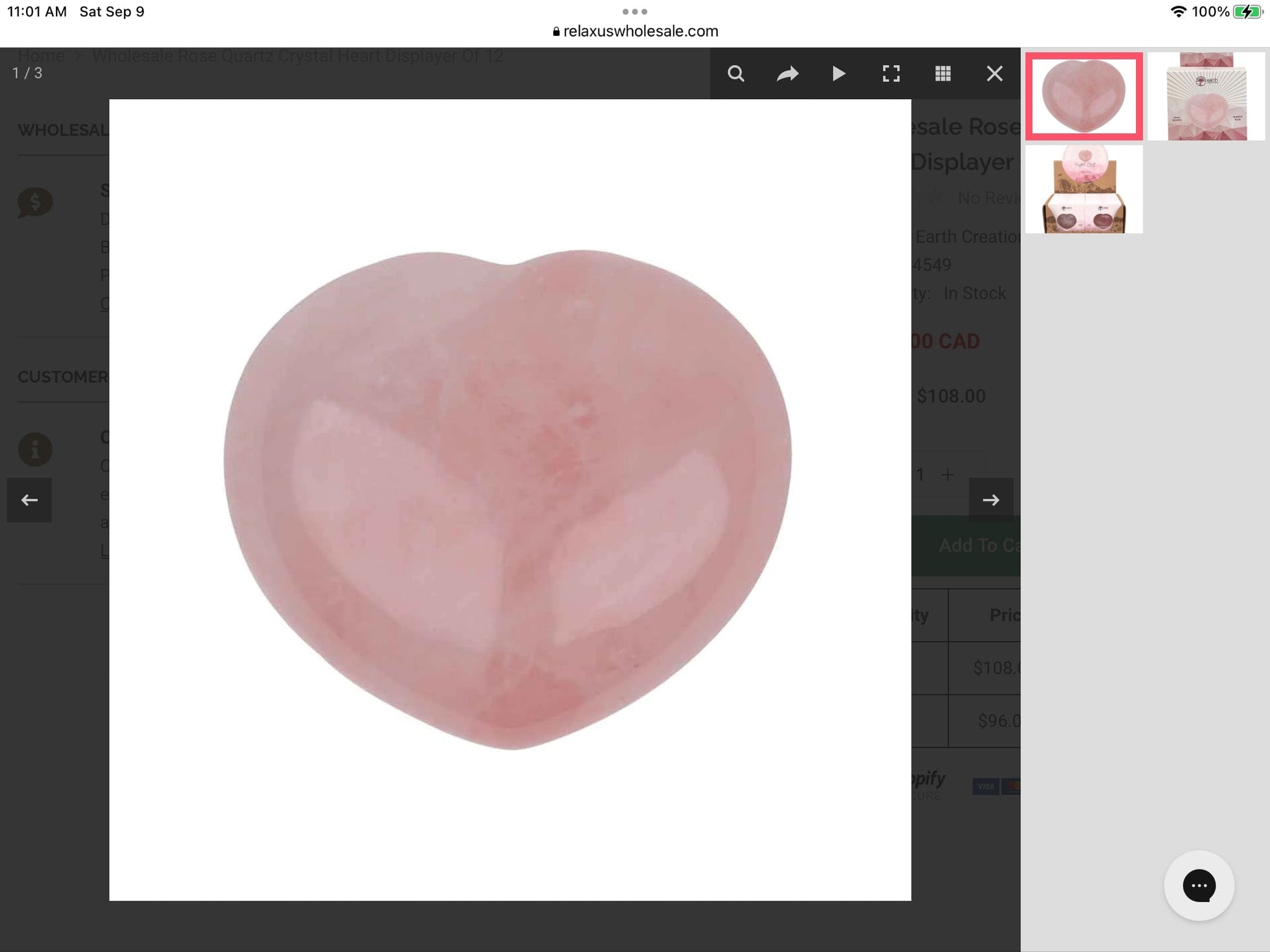Screen dimensions: 1270x952
Task: Toggle fullscreen mode icon
Action: pyautogui.click(x=891, y=74)
